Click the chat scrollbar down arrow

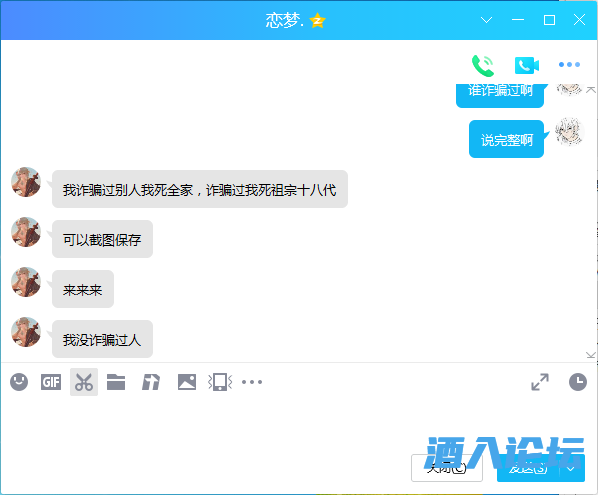coord(591,355)
